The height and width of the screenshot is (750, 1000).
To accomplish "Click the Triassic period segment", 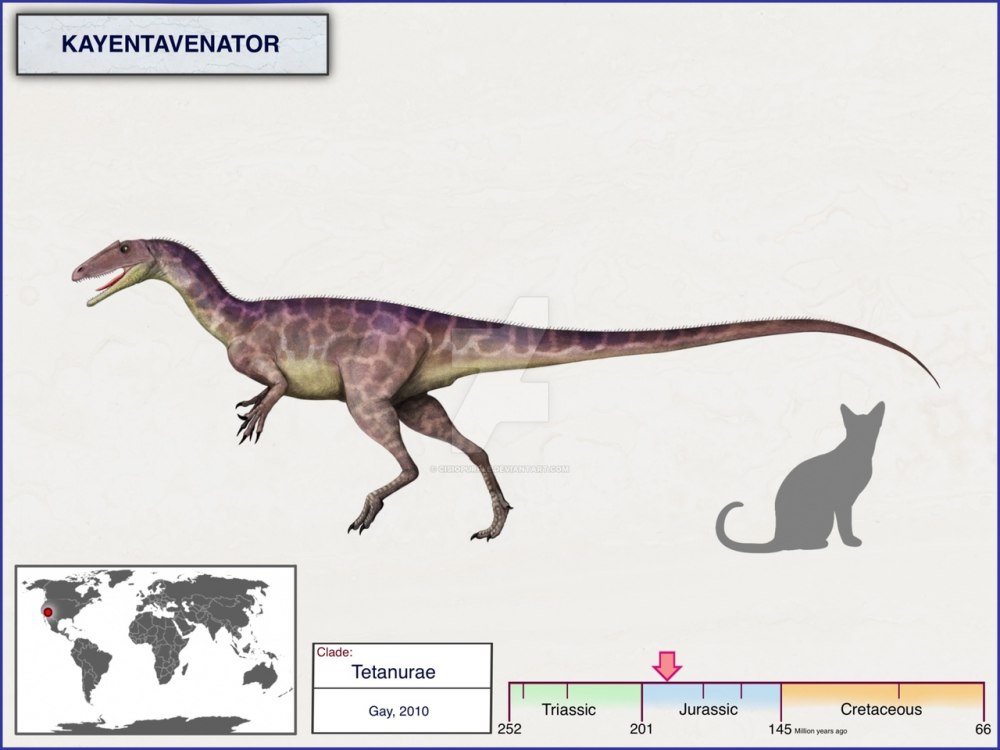I will (x=575, y=702).
